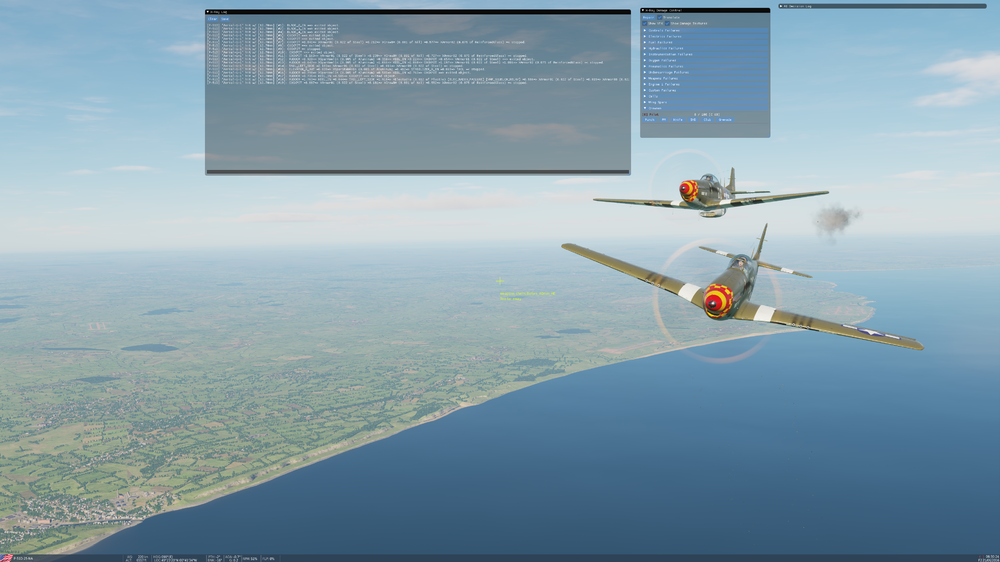Click the Knife button under Crewman
This screenshot has width=1000, height=562.
coord(678,119)
